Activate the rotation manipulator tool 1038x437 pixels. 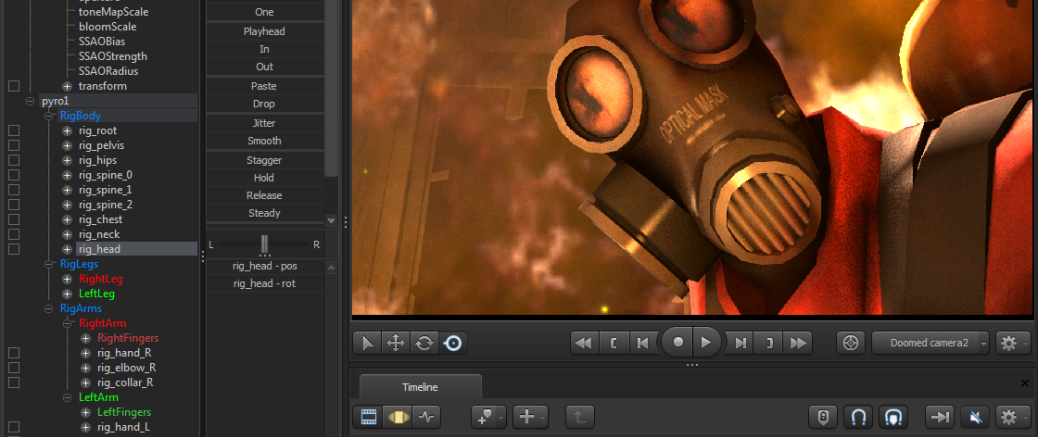(424, 343)
